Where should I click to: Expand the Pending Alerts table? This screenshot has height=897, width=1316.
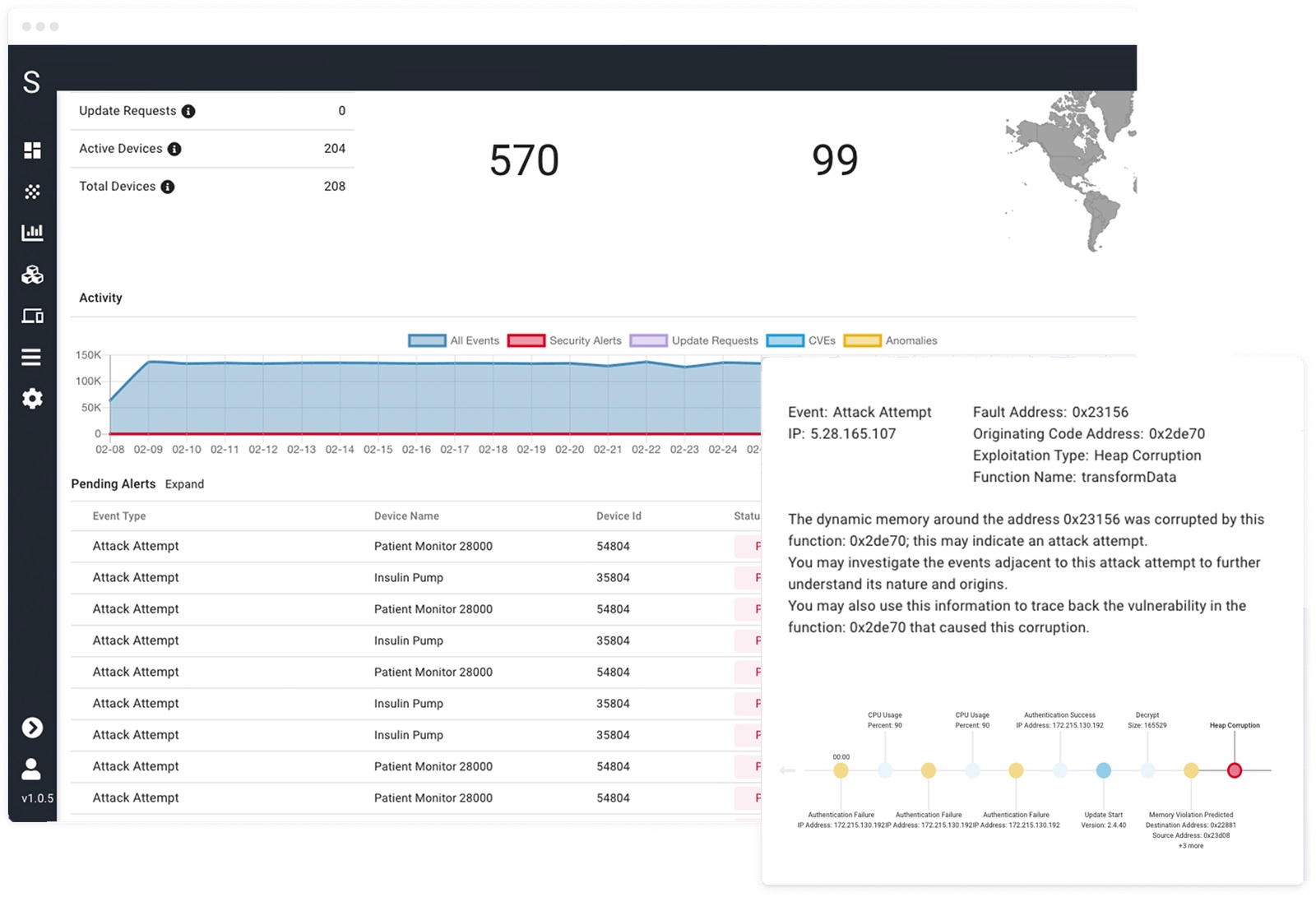[x=184, y=484]
